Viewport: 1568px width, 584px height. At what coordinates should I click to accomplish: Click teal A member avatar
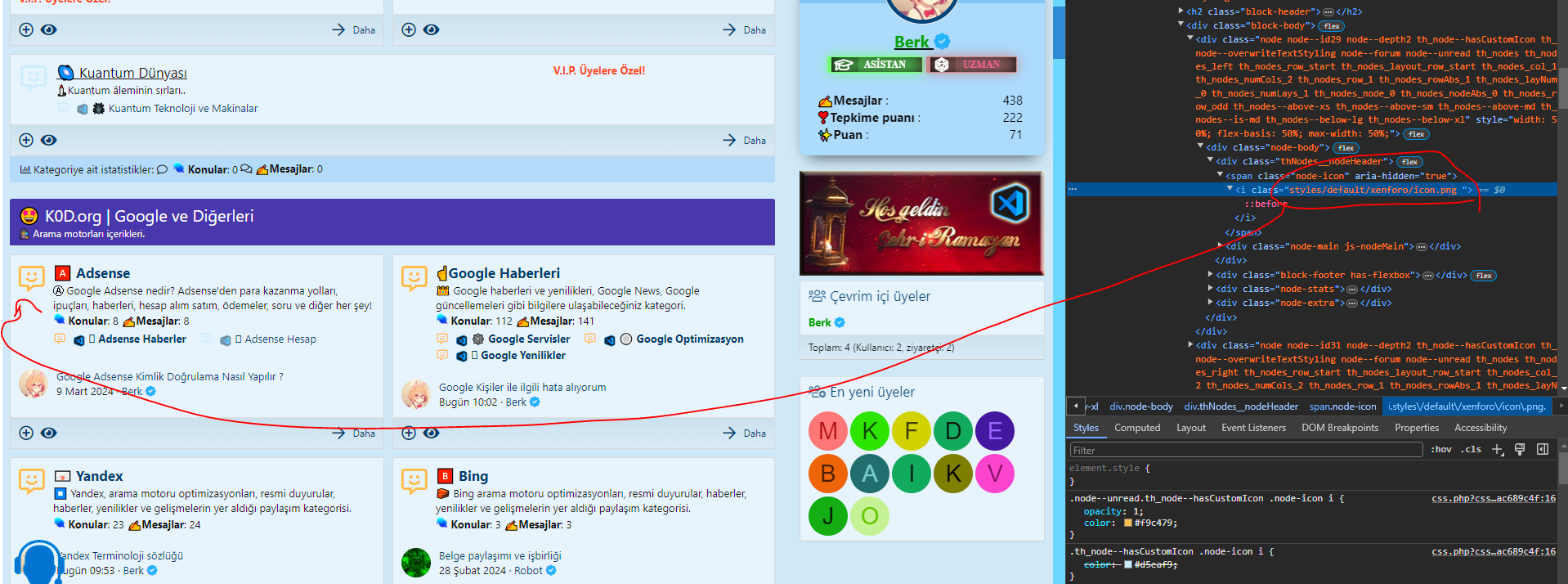click(x=870, y=474)
